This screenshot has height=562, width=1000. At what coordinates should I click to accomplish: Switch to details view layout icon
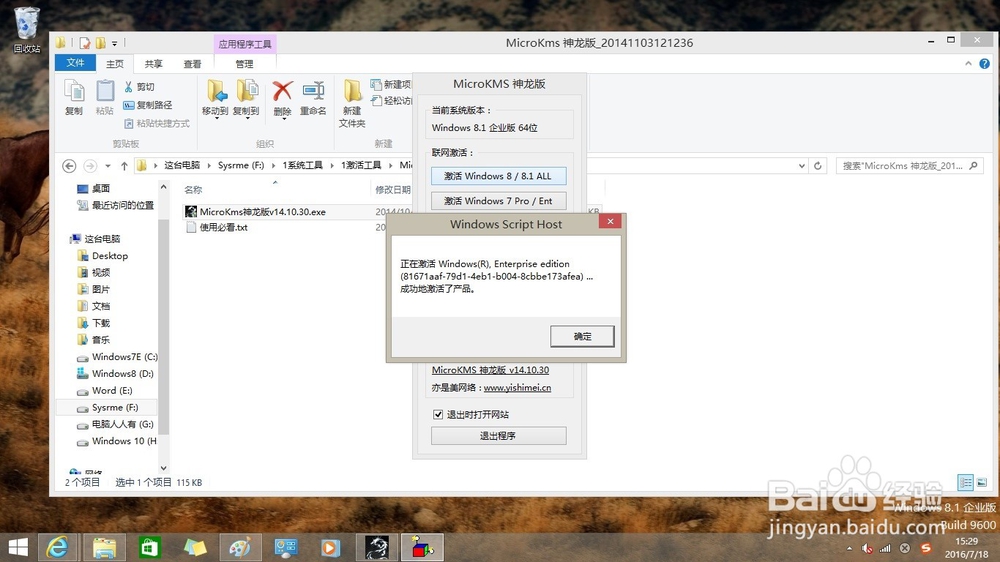tap(966, 482)
